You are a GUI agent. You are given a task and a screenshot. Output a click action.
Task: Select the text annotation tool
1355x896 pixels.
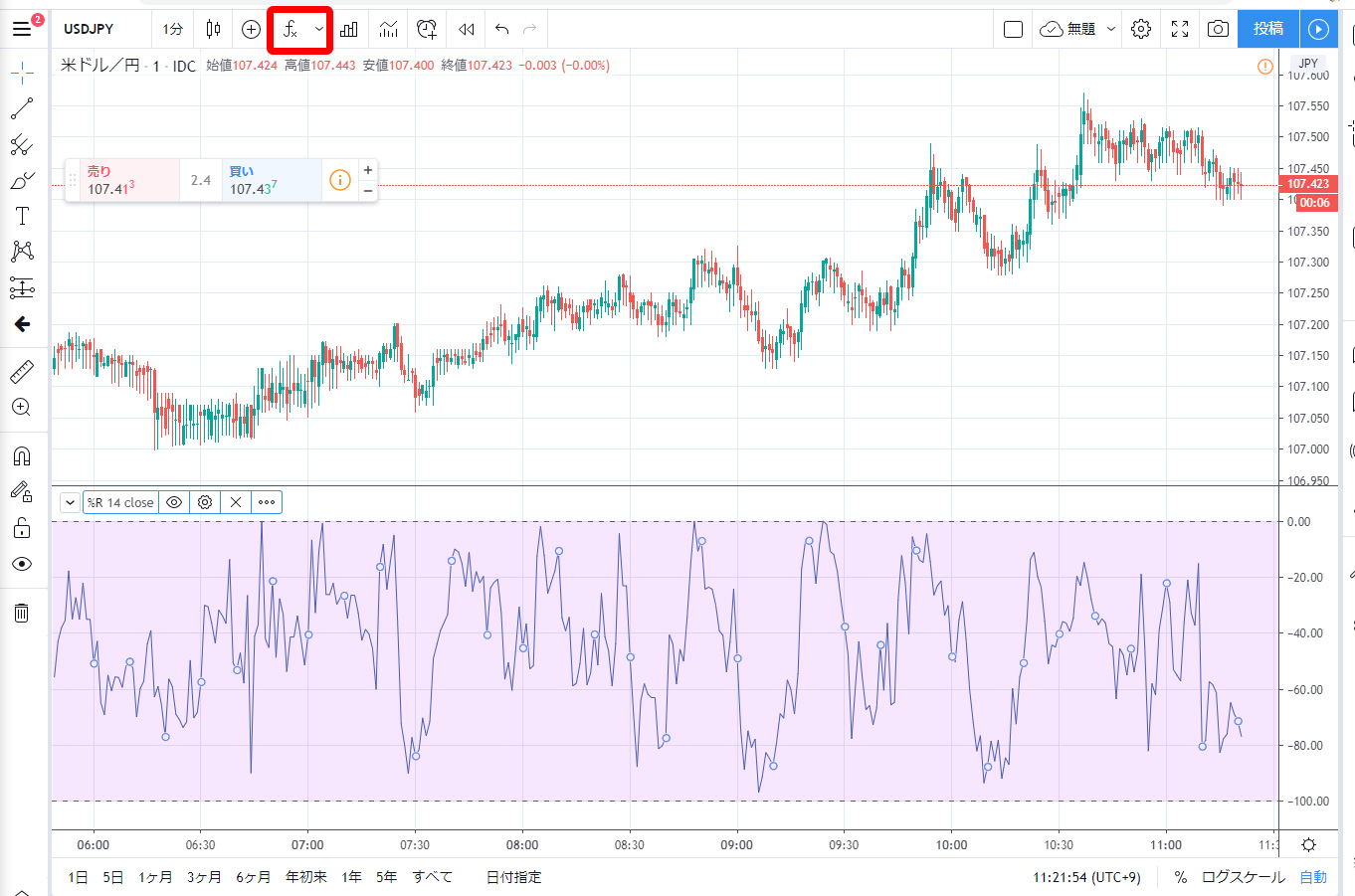coord(22,216)
